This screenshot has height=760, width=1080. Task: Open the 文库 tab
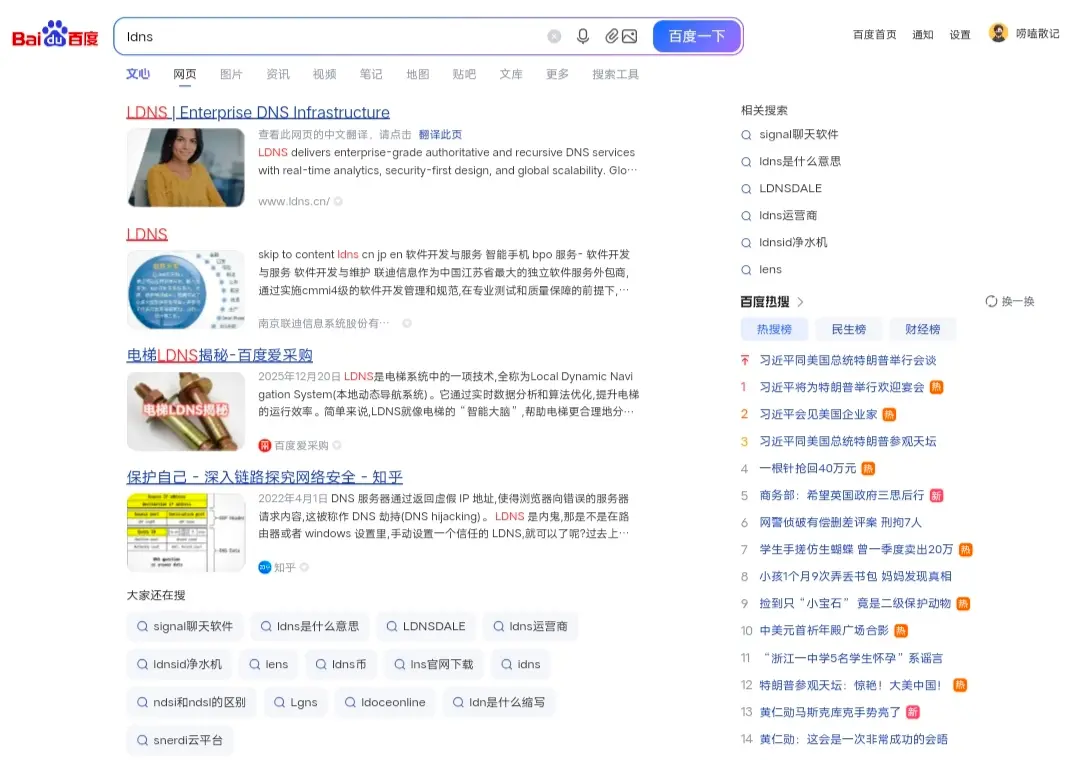click(511, 74)
